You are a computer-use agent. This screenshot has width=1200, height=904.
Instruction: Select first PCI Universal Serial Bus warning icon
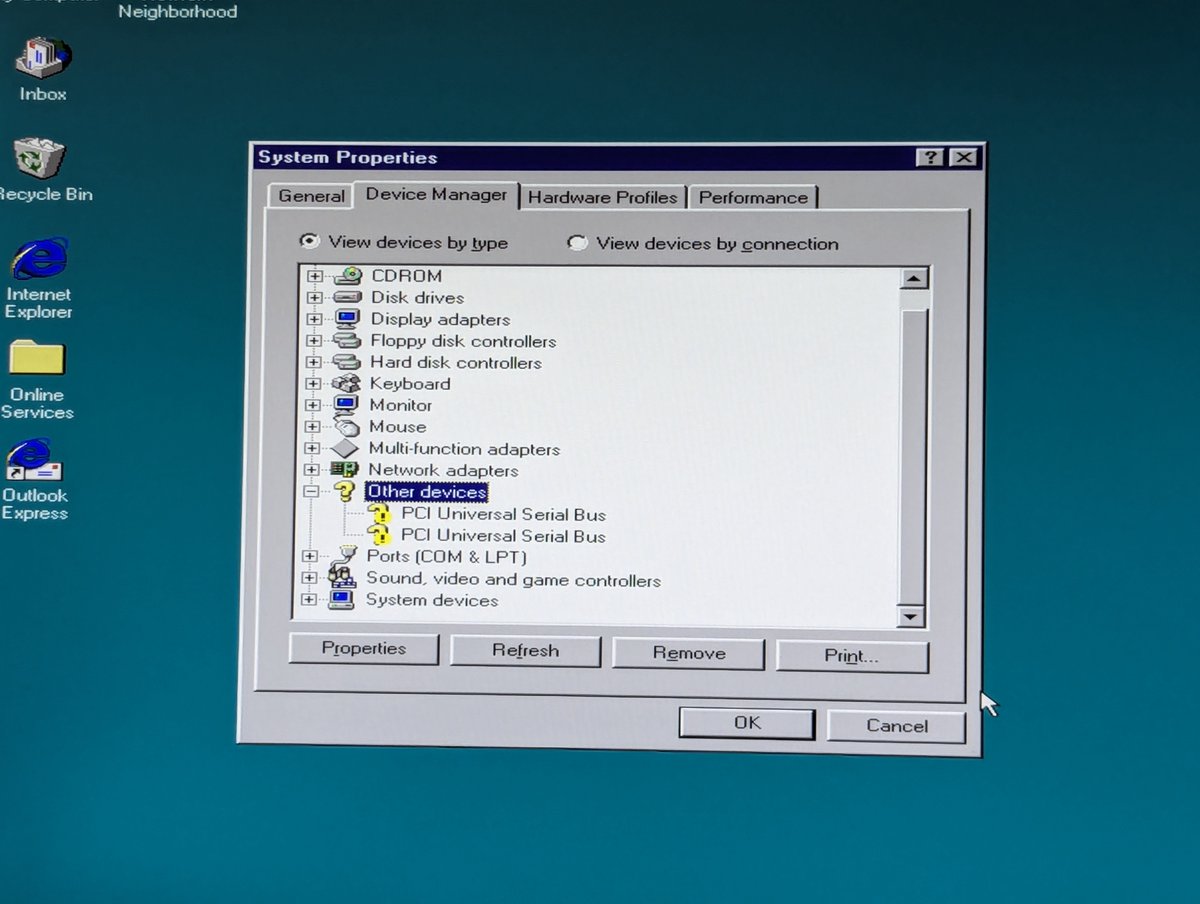point(379,515)
